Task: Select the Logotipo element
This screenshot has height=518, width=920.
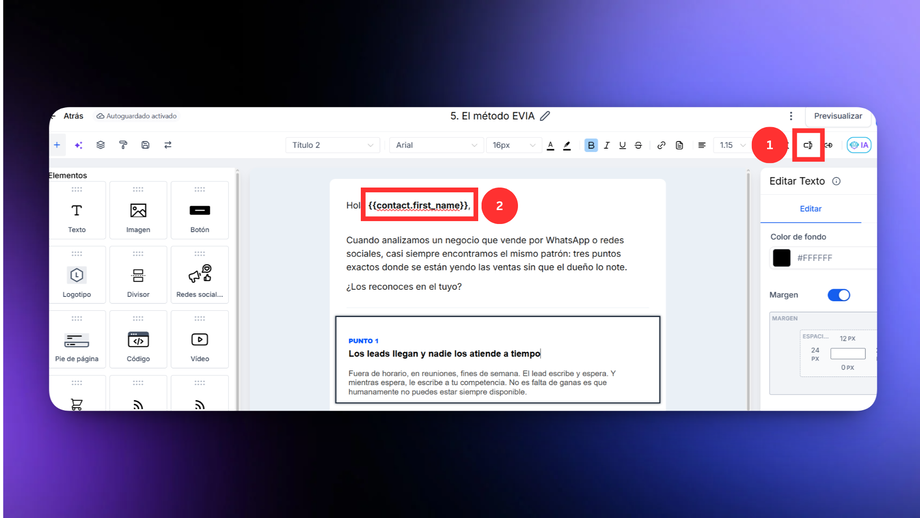Action: point(77,276)
